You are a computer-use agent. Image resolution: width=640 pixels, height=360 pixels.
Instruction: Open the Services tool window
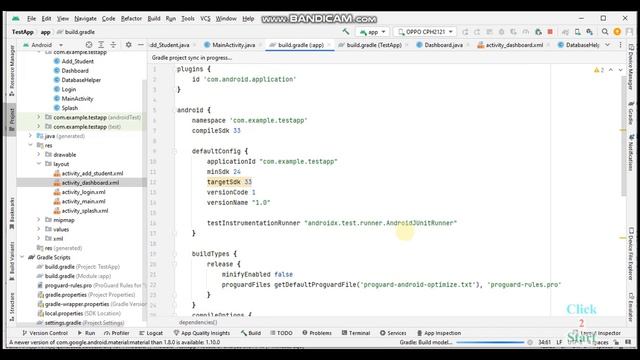393,333
